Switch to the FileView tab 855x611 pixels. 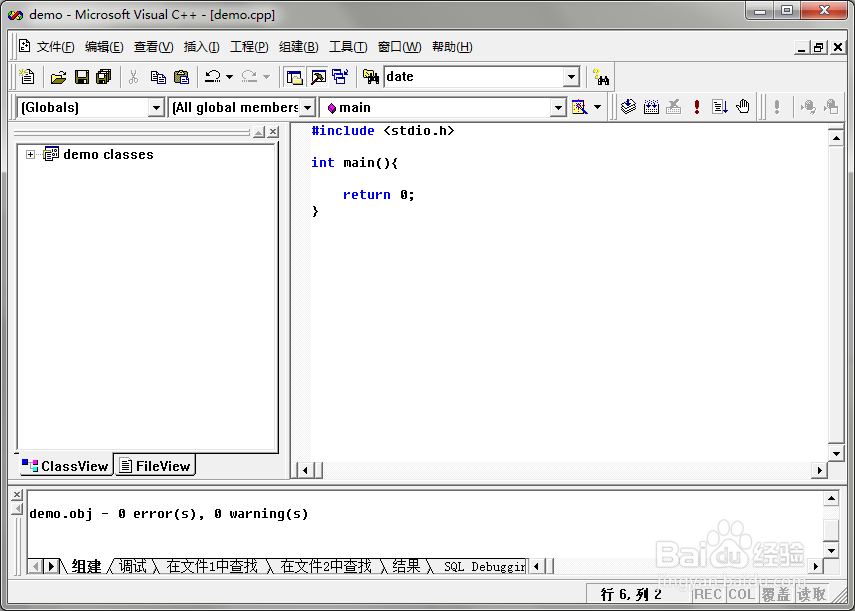(x=155, y=466)
